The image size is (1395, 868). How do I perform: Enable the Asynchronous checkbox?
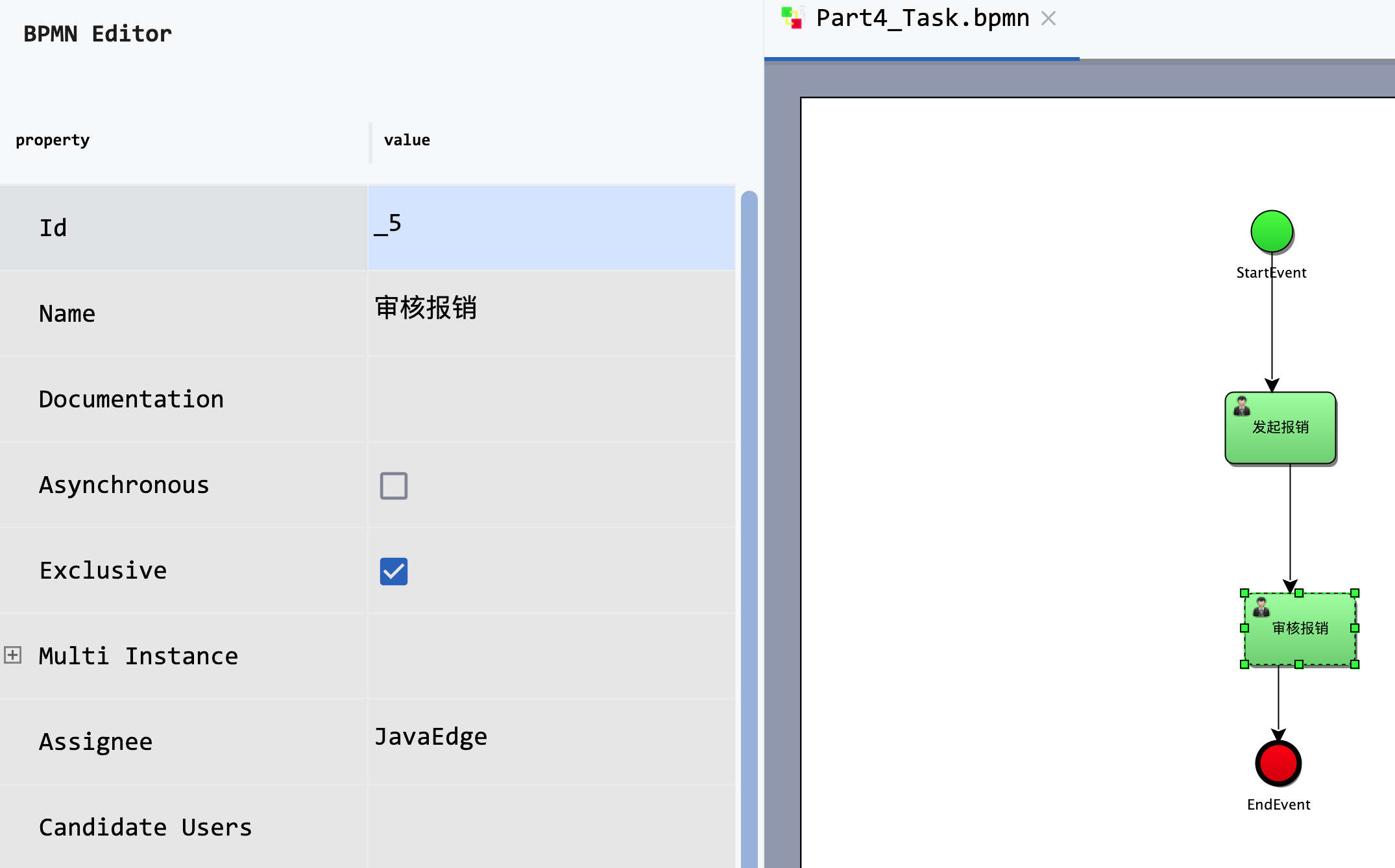pyautogui.click(x=393, y=485)
